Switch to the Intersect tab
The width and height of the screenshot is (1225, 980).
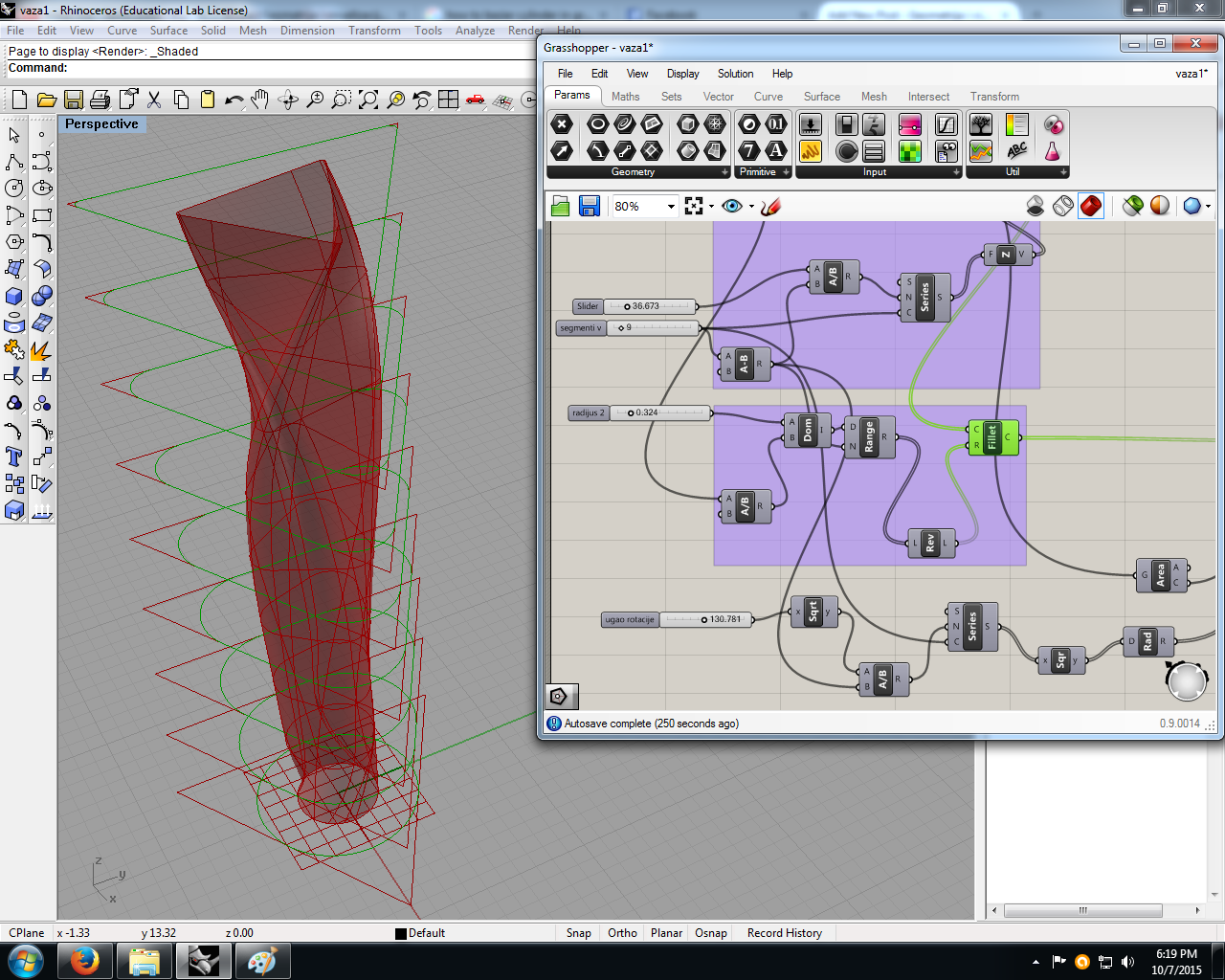coord(928,97)
